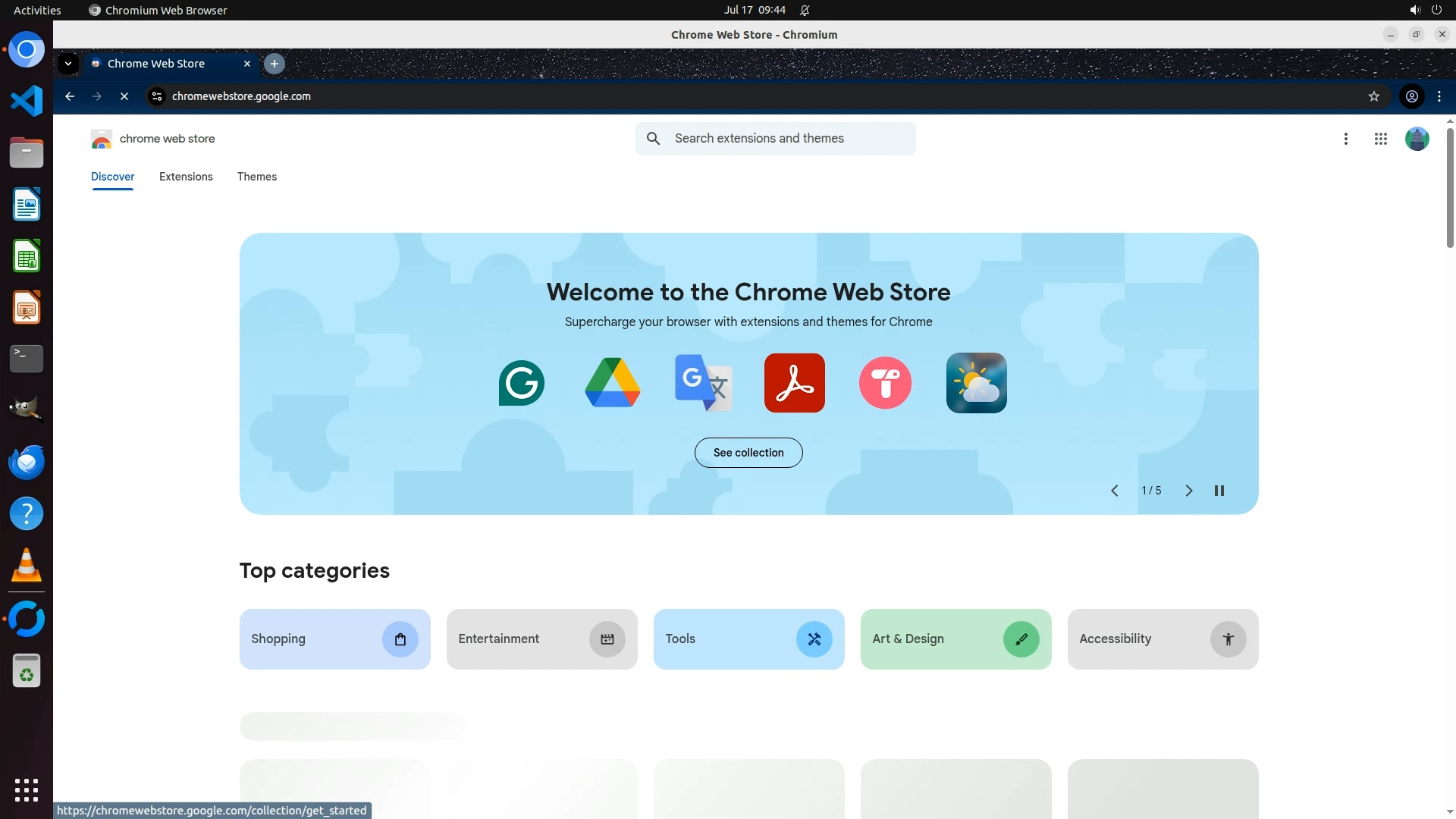Viewport: 1456px width, 819px height.
Task: Open the web store more options menu
Action: pos(1345,139)
